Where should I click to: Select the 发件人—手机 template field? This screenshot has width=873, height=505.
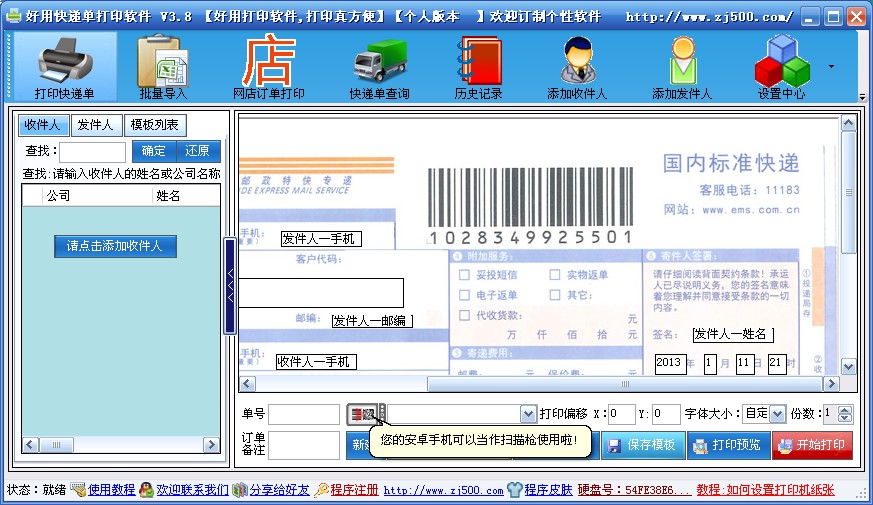(321, 239)
